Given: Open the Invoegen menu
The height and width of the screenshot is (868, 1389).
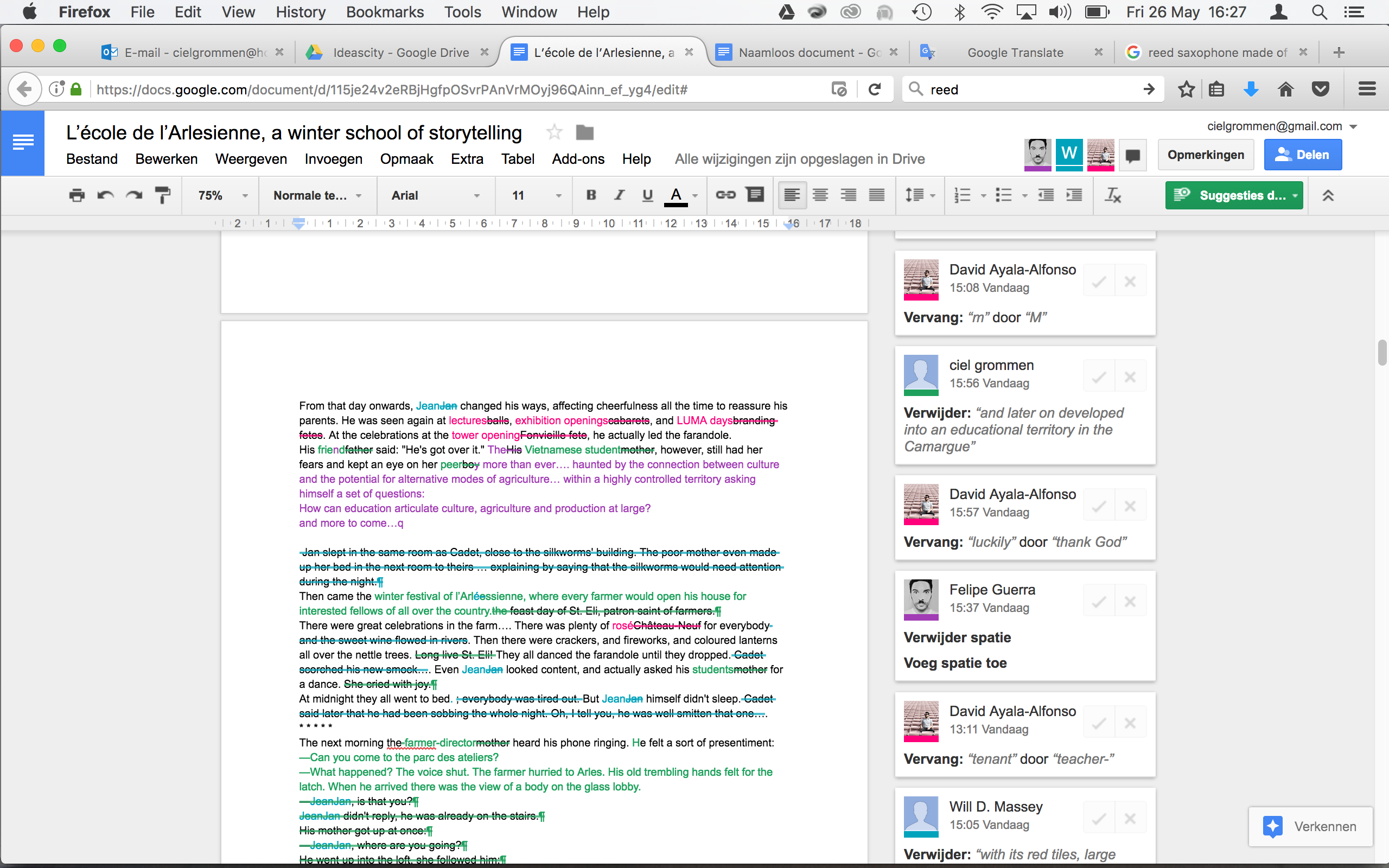Looking at the screenshot, I should 334,159.
